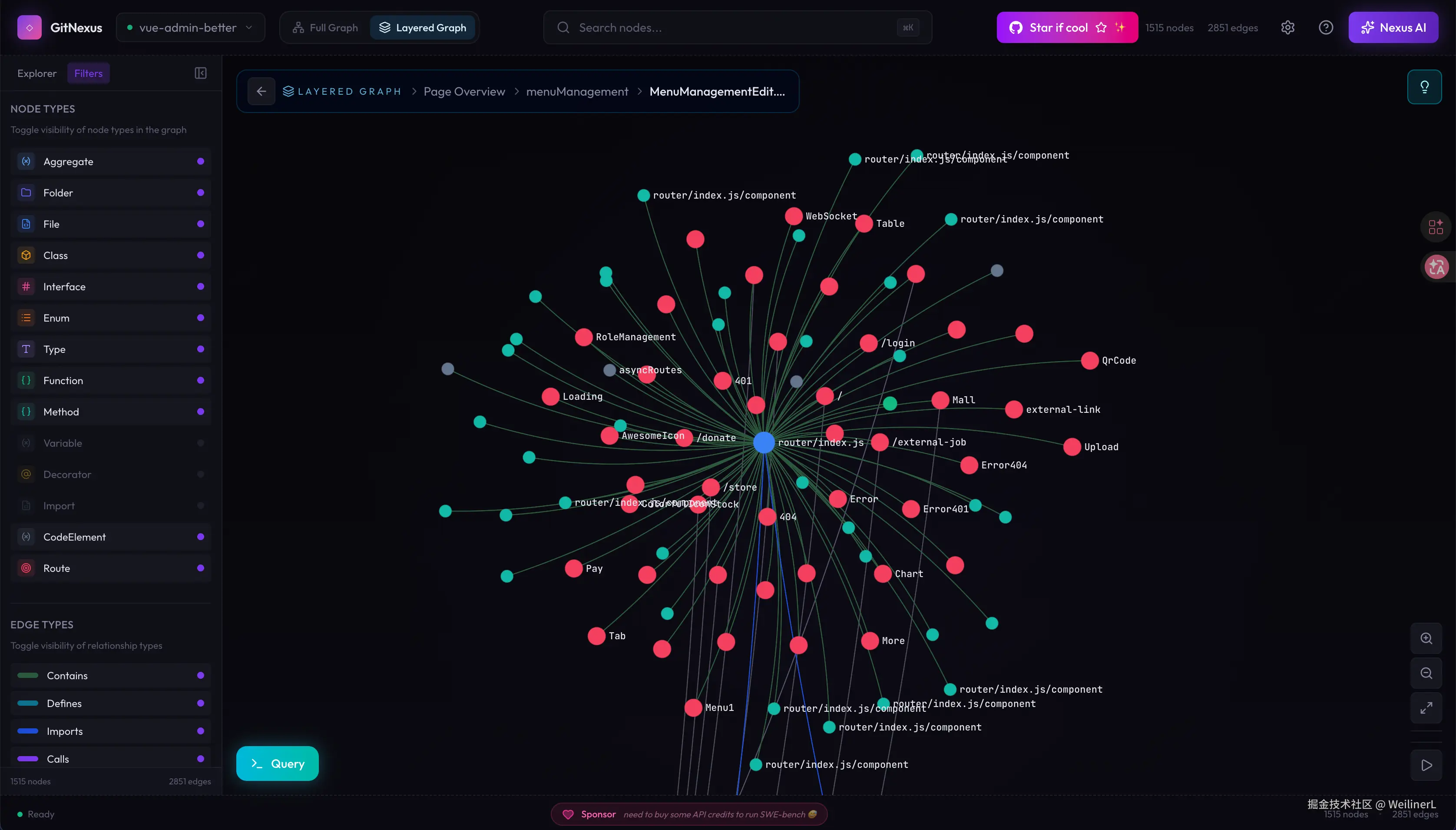
Task: Select the RoleManagement graph node
Action: coord(583,337)
